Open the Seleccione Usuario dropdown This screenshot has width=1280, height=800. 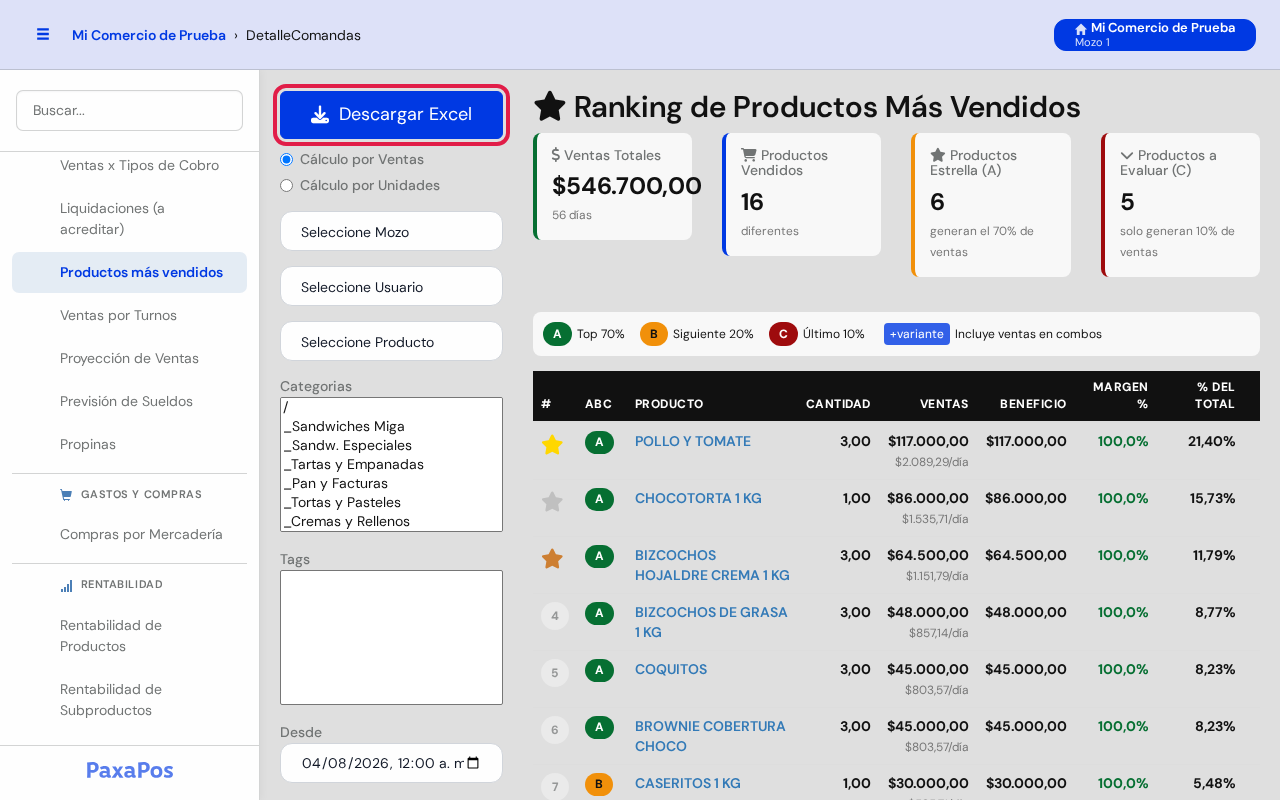tap(391, 286)
